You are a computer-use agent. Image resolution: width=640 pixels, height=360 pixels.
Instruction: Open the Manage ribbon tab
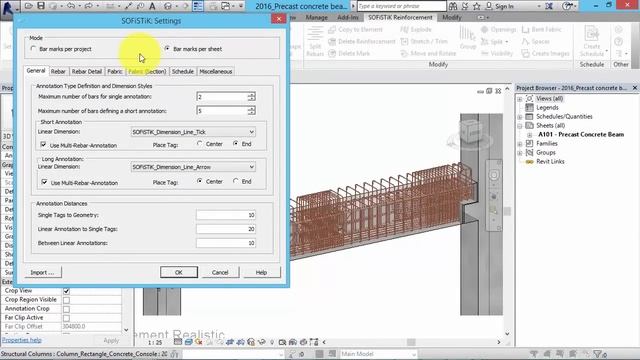coord(316,18)
